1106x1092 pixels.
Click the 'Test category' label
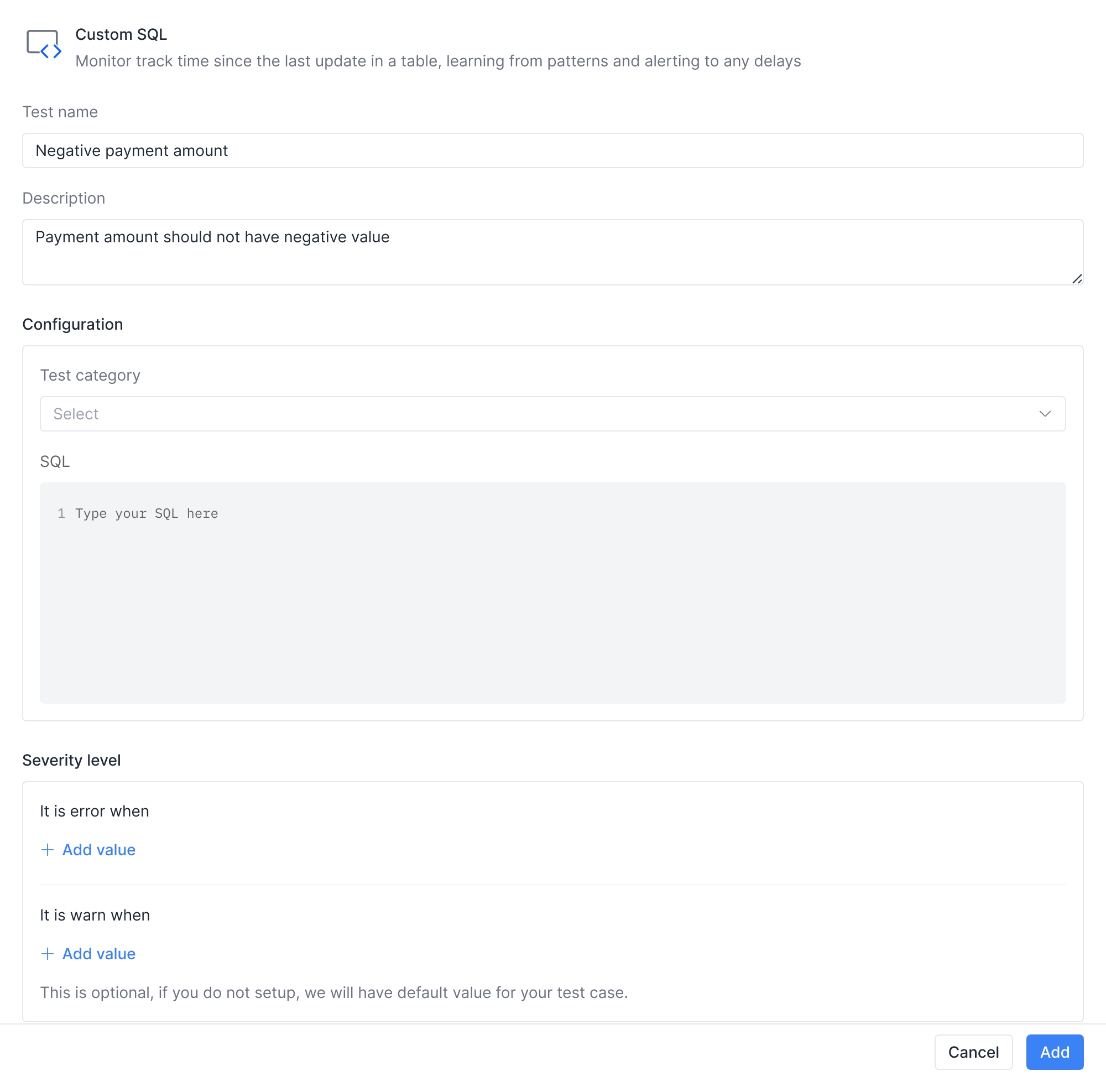tap(90, 375)
